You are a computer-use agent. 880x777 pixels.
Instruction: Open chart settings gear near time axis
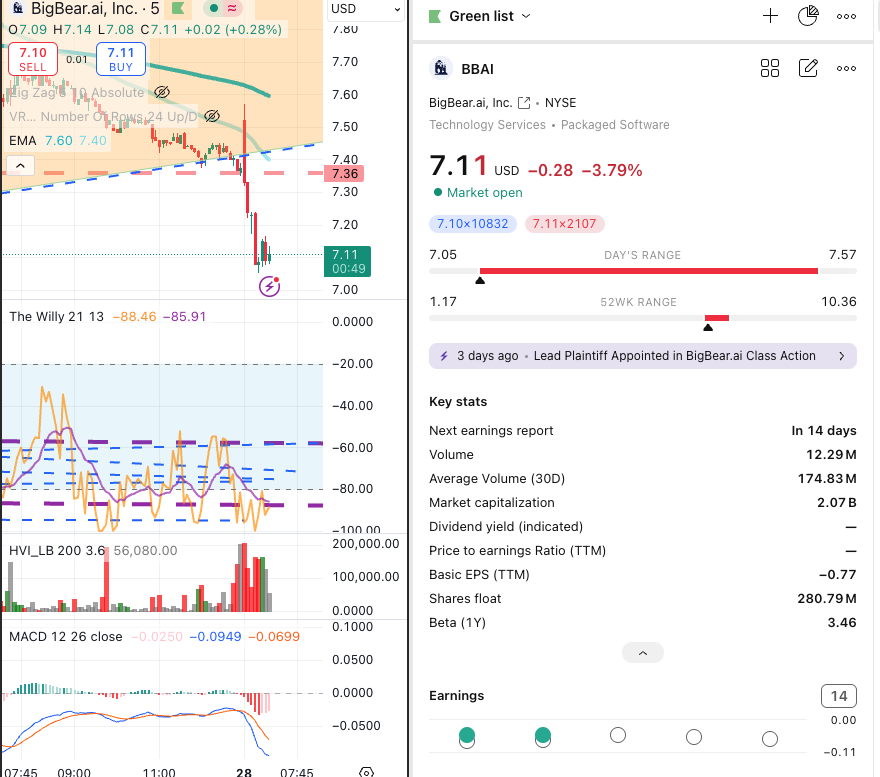coord(366,773)
